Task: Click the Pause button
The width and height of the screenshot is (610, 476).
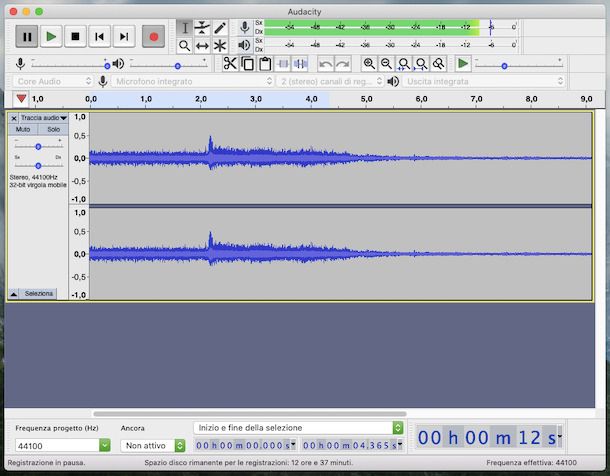Action: [27, 37]
